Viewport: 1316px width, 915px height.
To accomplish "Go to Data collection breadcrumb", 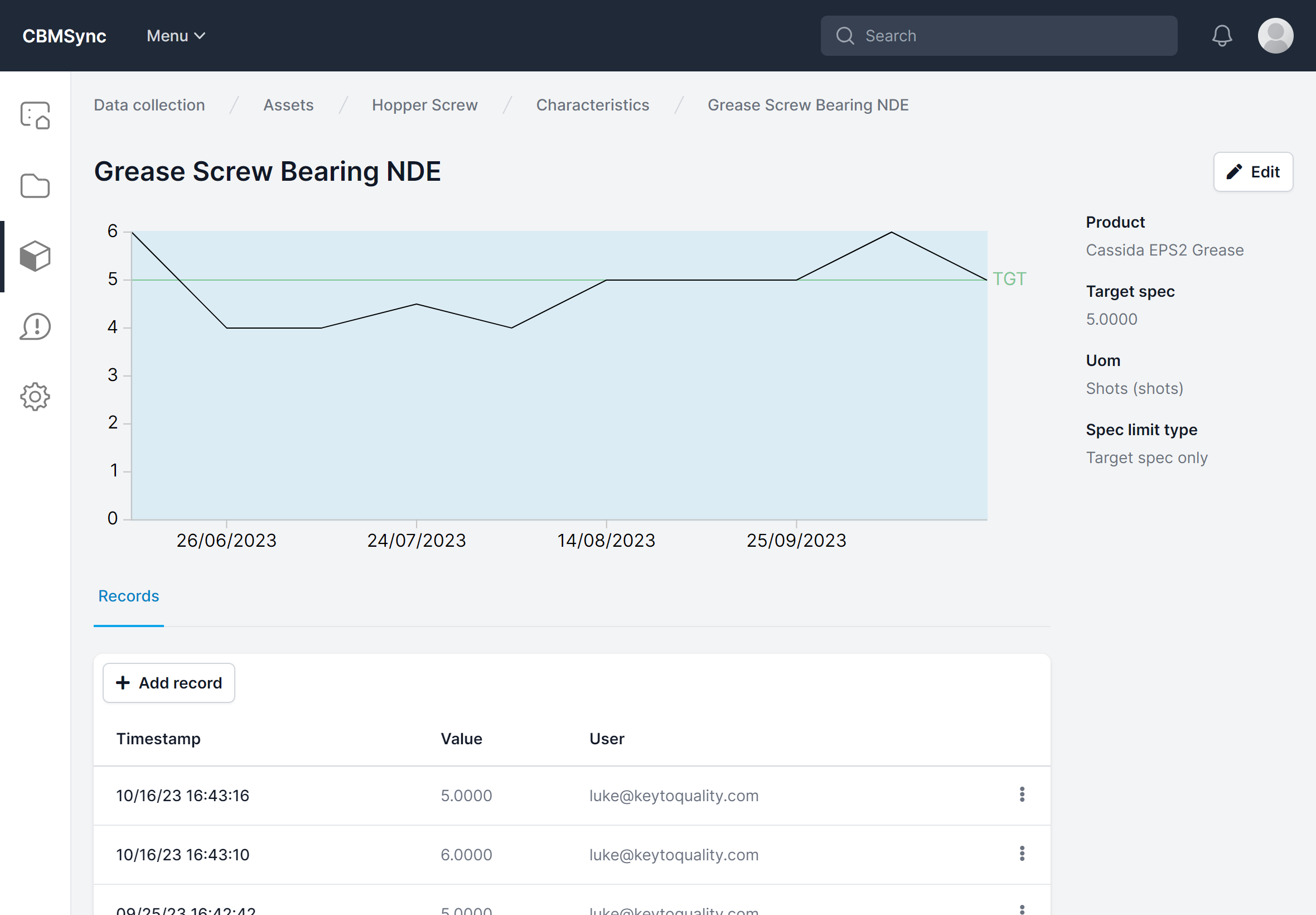I will [149, 105].
